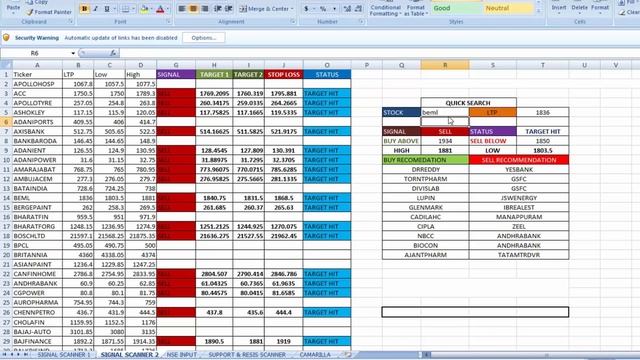Expand the Font Color dropdown arrow
The image size is (640, 360).
coord(167,9)
